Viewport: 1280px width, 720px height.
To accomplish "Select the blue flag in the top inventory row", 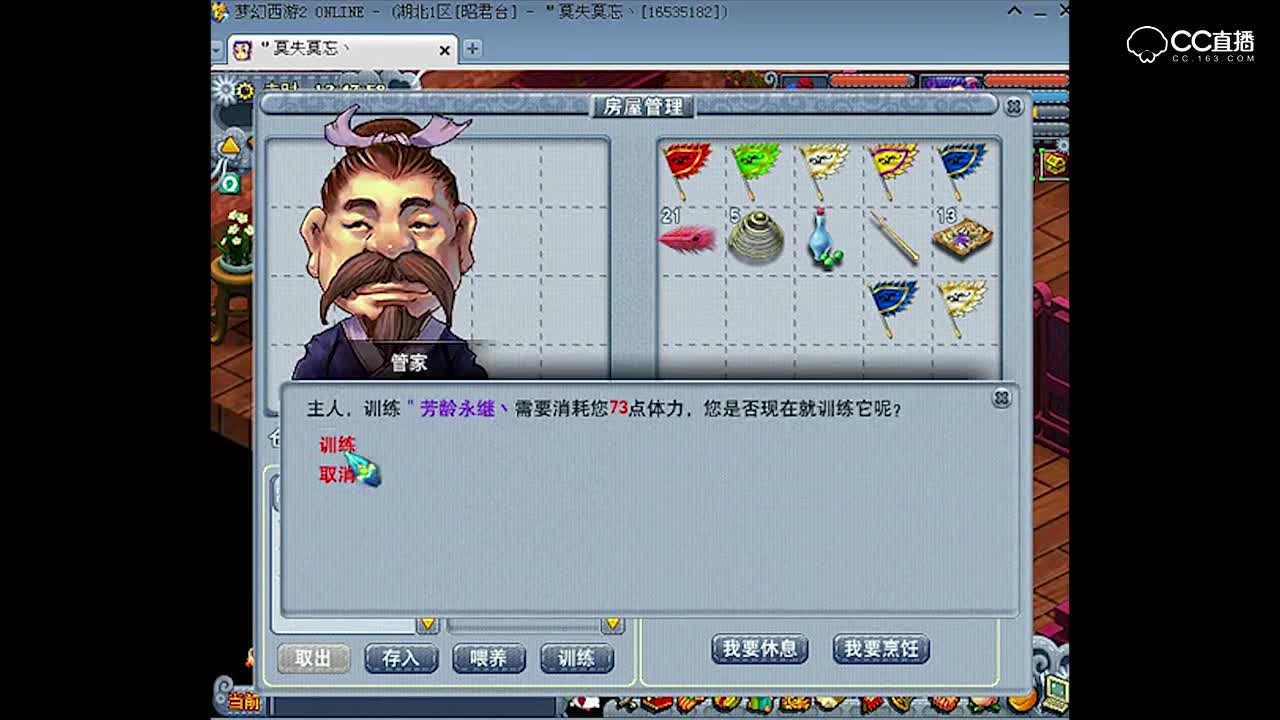I will tap(961, 169).
